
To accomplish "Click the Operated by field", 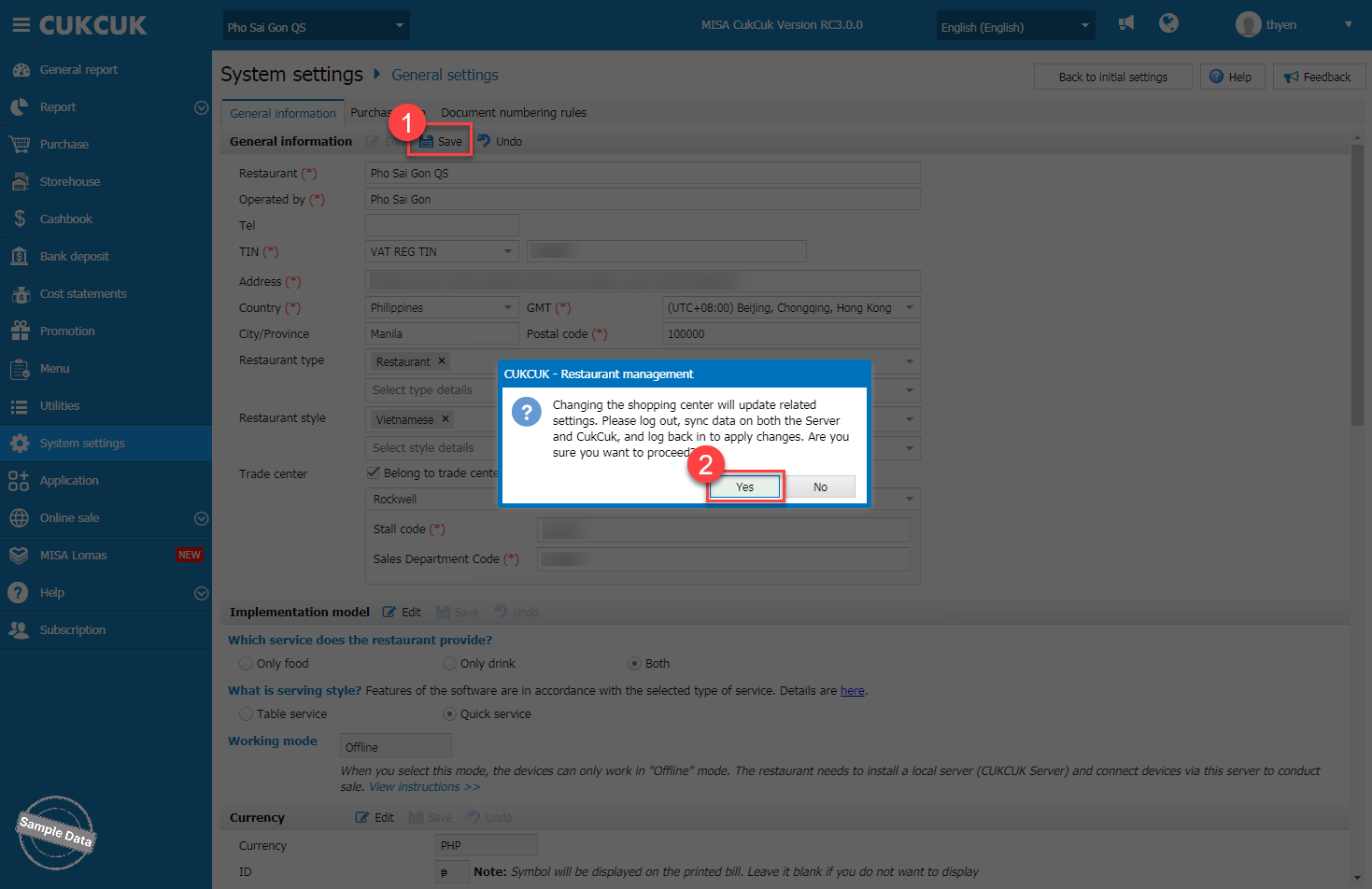I will point(643,199).
